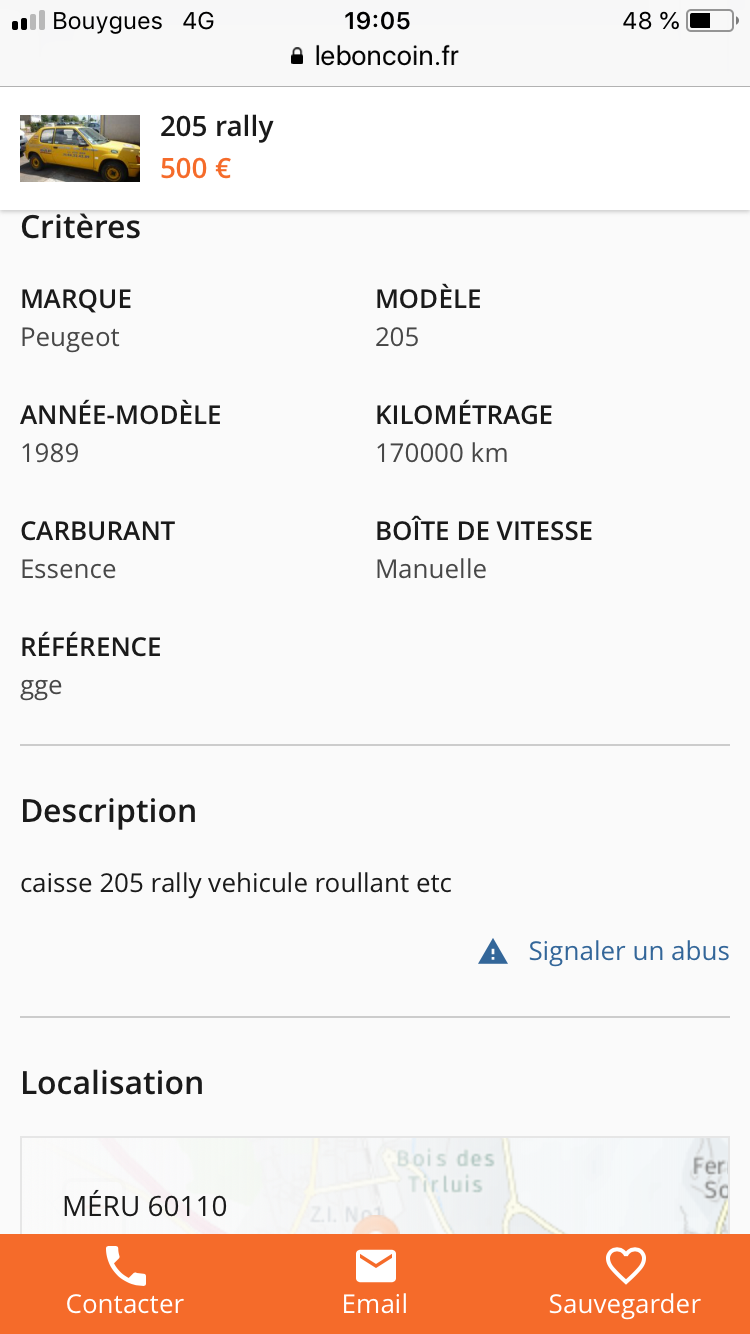The width and height of the screenshot is (750, 1334).
Task: Tap the Contacter label in bottom bar
Action: [125, 1304]
